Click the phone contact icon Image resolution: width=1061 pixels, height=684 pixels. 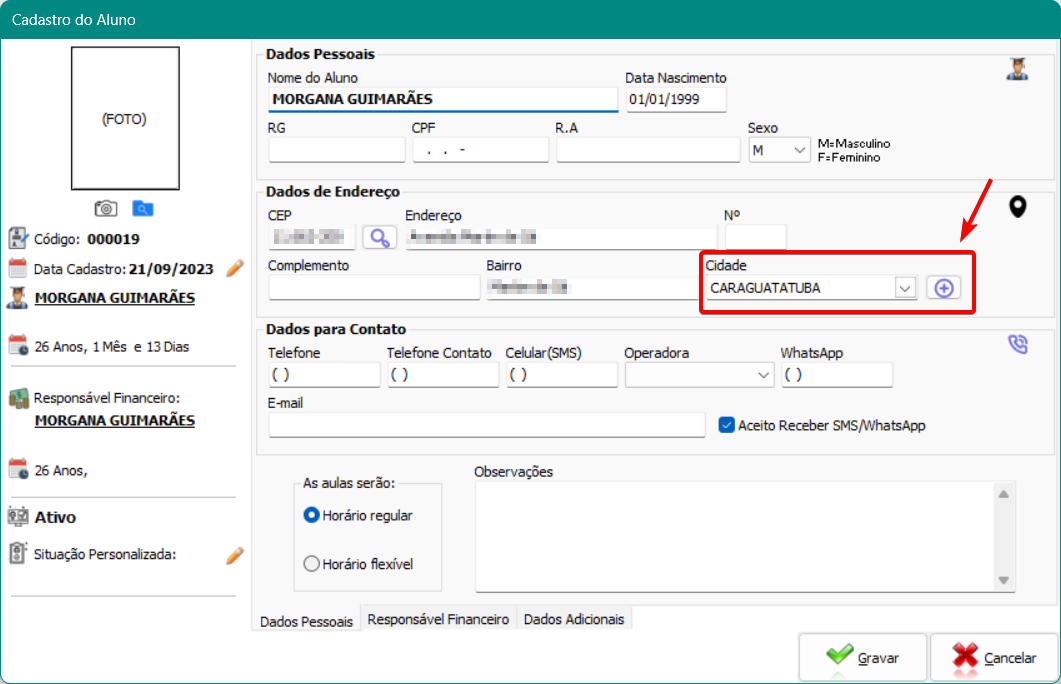coord(1018,344)
